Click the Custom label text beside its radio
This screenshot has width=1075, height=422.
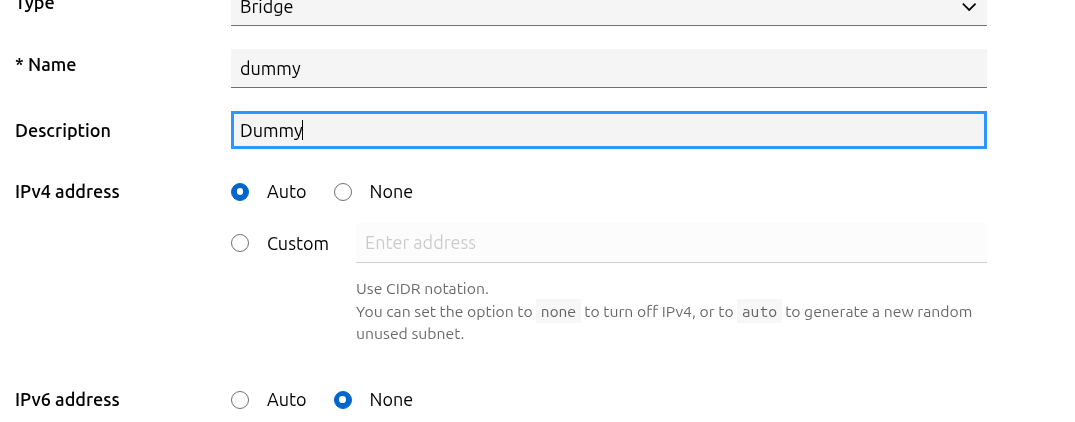(x=298, y=244)
